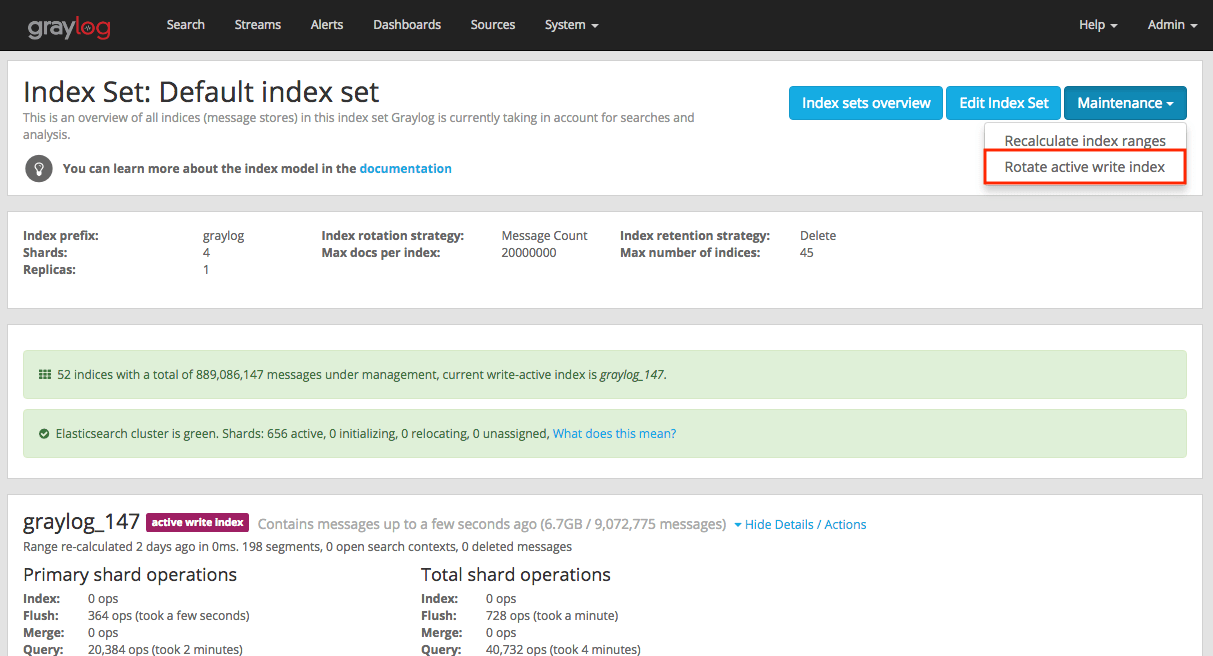Select Rotate active write index

point(1085,167)
